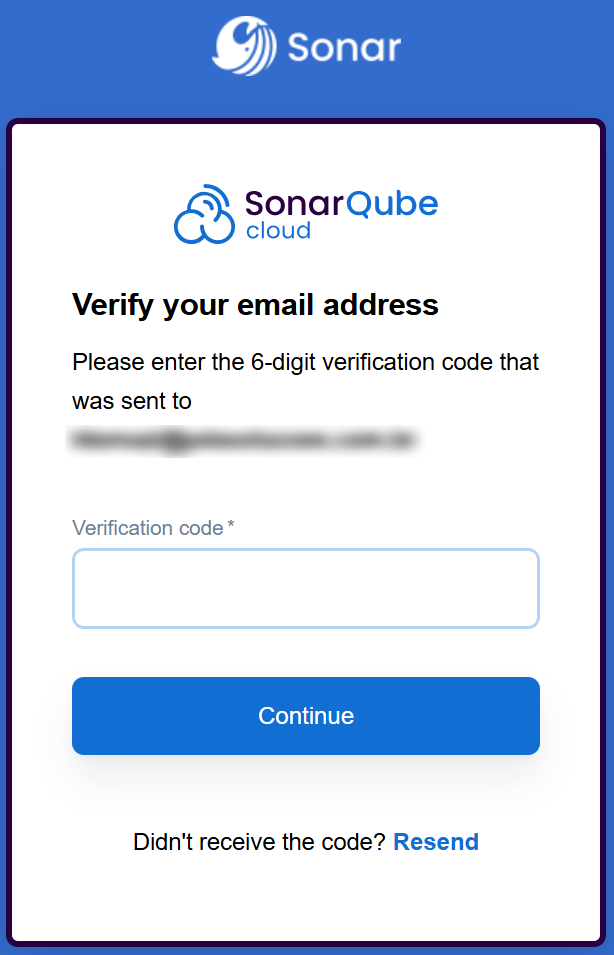Click the small "cloud" text under SonarQube
Viewport: 614px width, 955px height.
pyautogui.click(x=278, y=231)
